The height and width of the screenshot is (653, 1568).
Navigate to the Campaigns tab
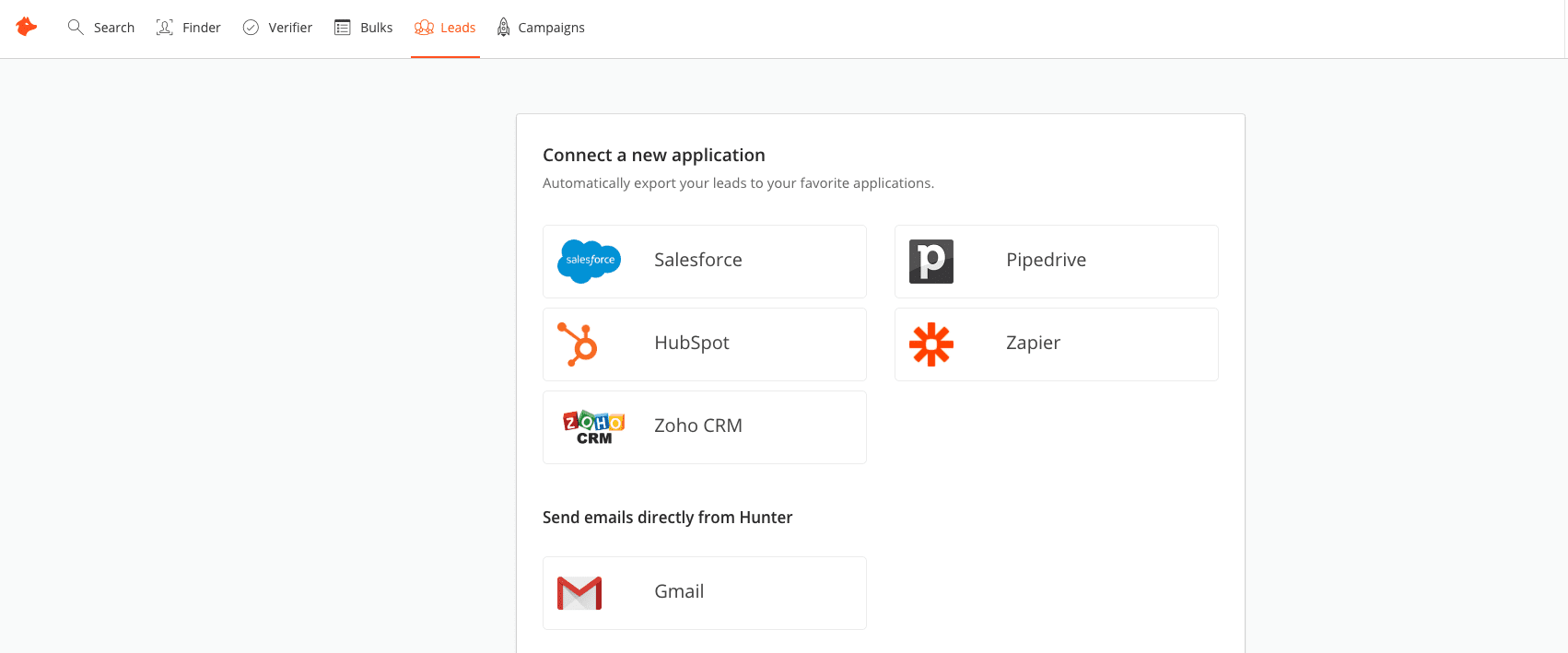click(x=541, y=28)
